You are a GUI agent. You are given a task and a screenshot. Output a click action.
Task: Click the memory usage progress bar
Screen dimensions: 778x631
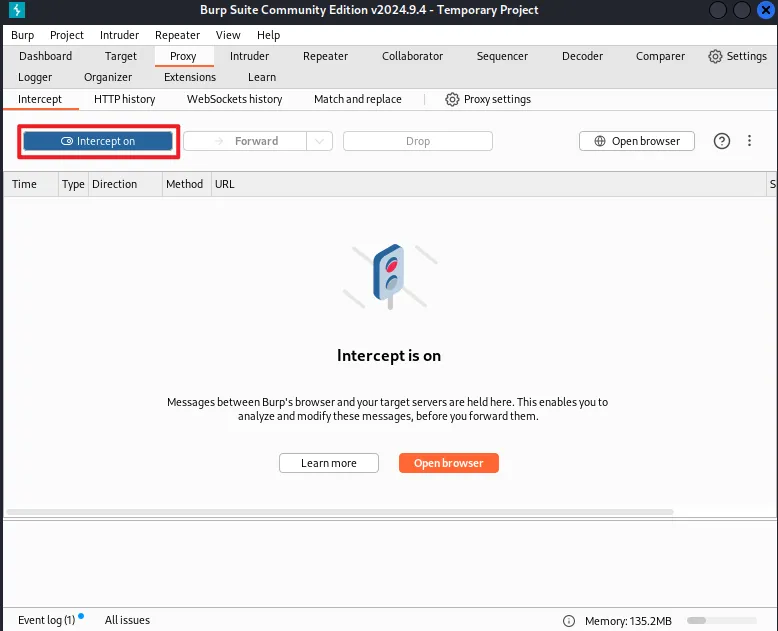[721, 621]
